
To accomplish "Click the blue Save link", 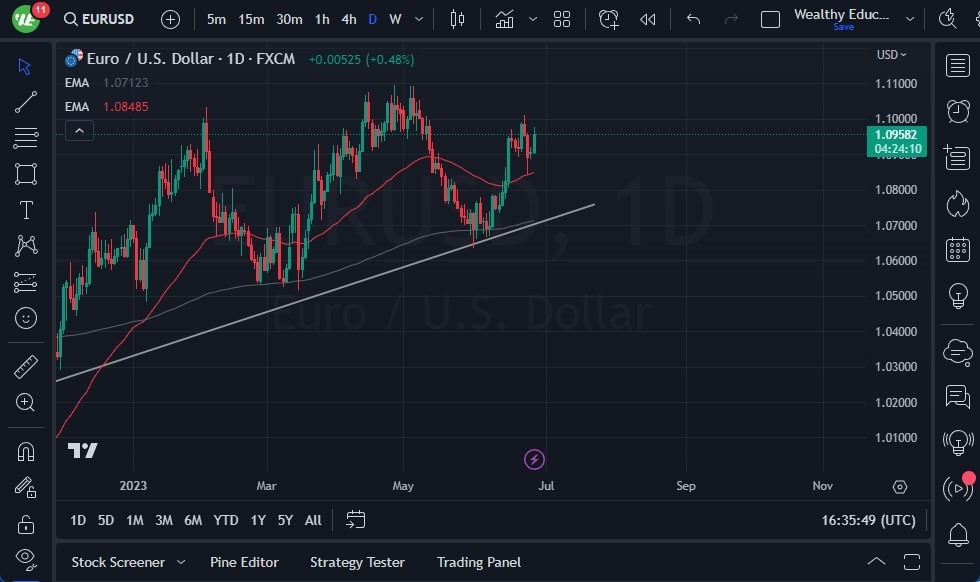I will (844, 27).
